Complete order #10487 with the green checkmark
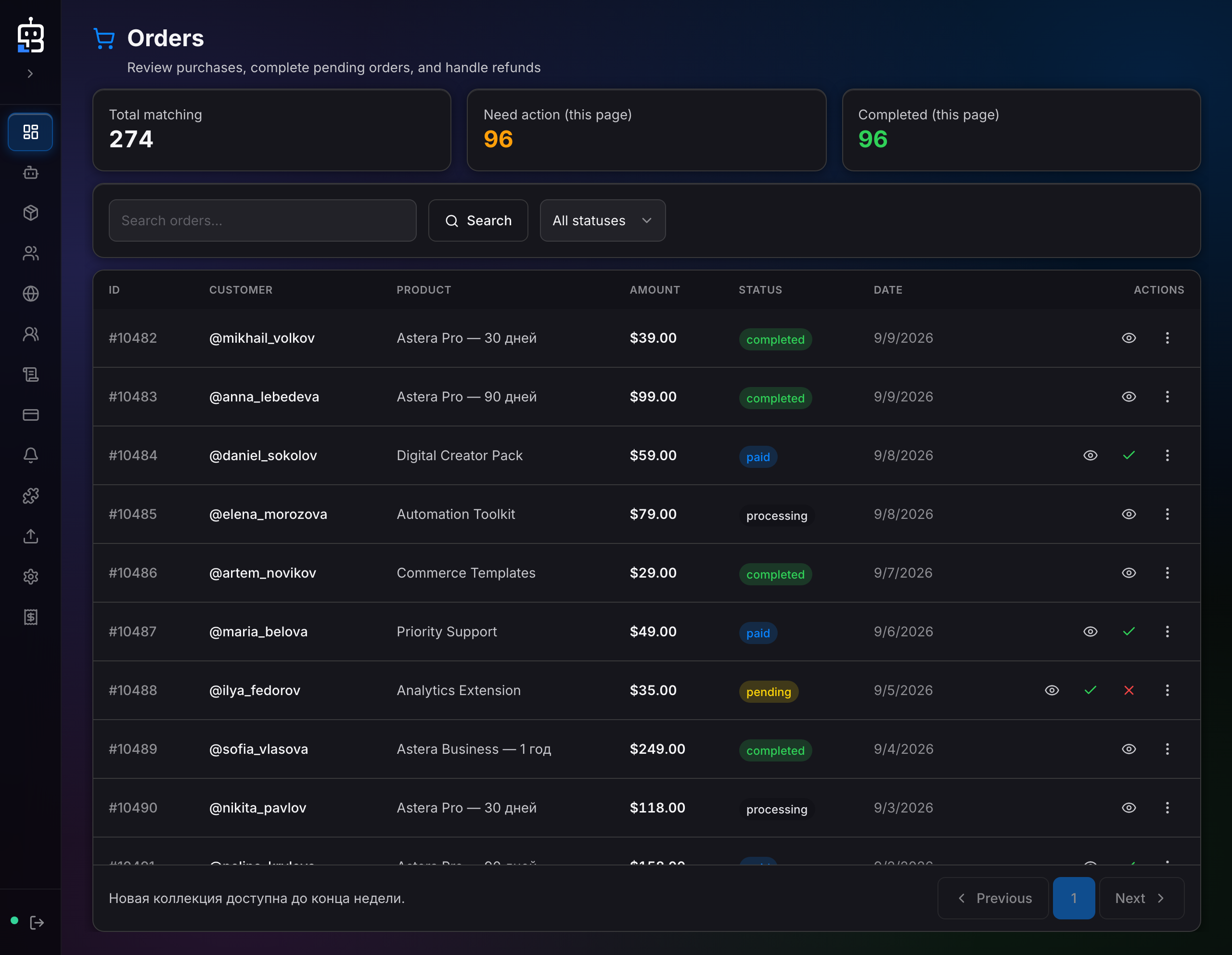1232x955 pixels. coord(1129,631)
